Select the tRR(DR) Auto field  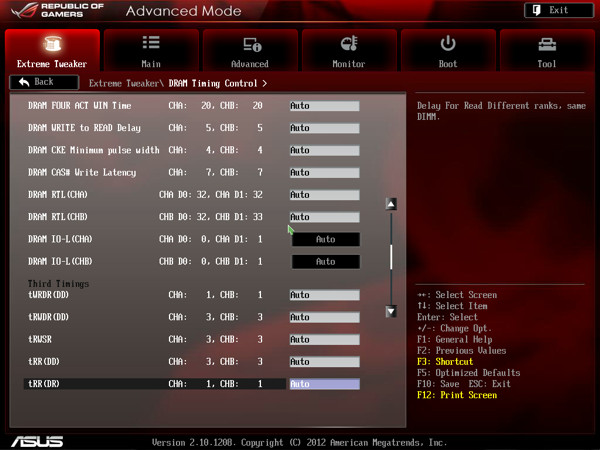324,384
